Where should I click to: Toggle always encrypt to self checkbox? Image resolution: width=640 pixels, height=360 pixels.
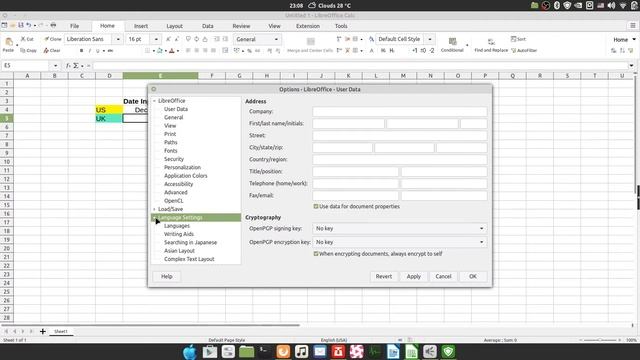tap(316, 254)
